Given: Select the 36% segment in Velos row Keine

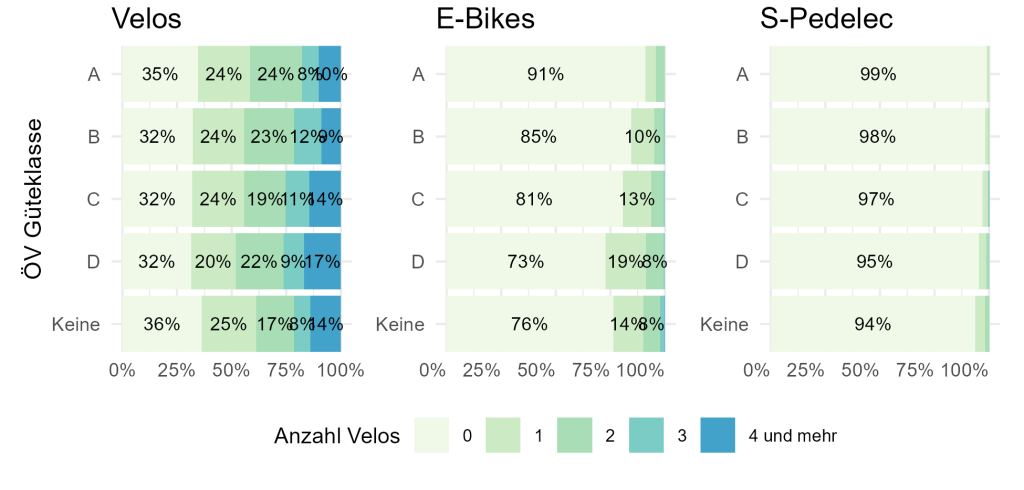Looking at the screenshot, I should pyautogui.click(x=161, y=324).
